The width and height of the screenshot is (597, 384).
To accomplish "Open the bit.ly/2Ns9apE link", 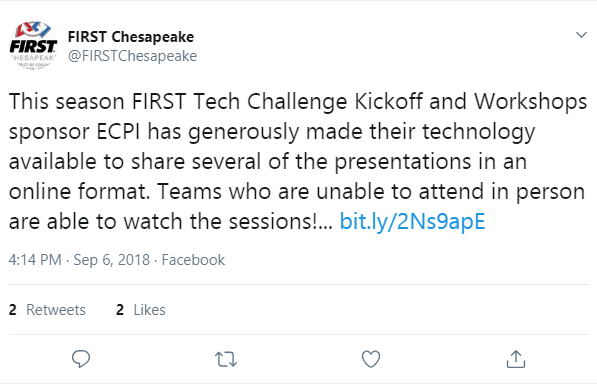I will [412, 221].
